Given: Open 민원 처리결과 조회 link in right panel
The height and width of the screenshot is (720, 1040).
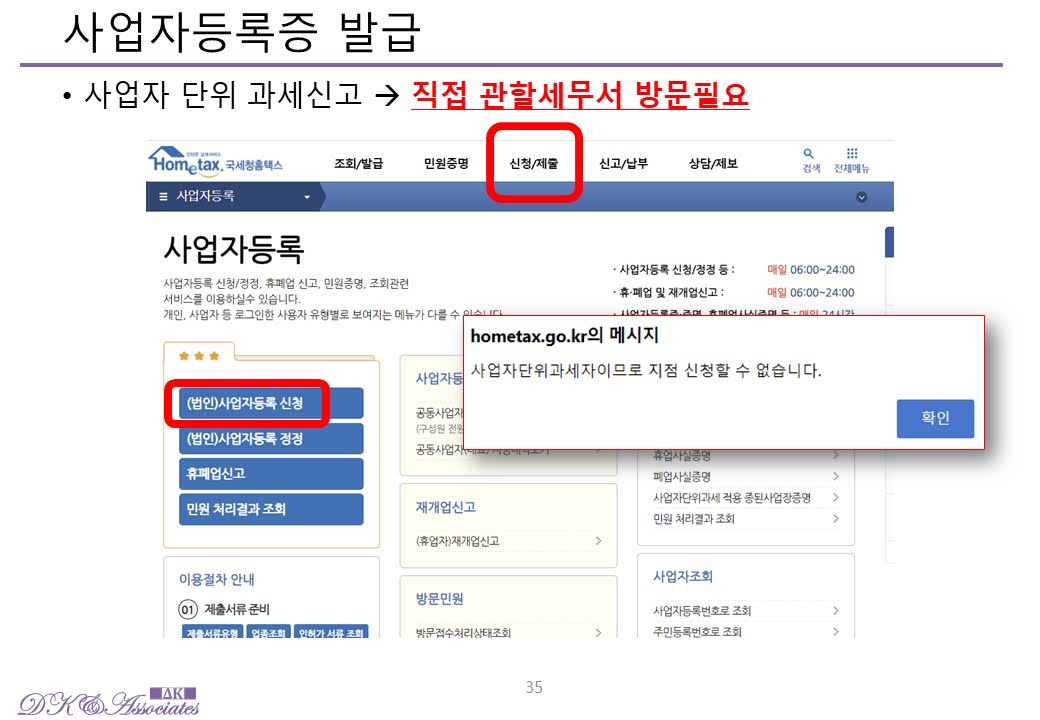Looking at the screenshot, I should 694,518.
